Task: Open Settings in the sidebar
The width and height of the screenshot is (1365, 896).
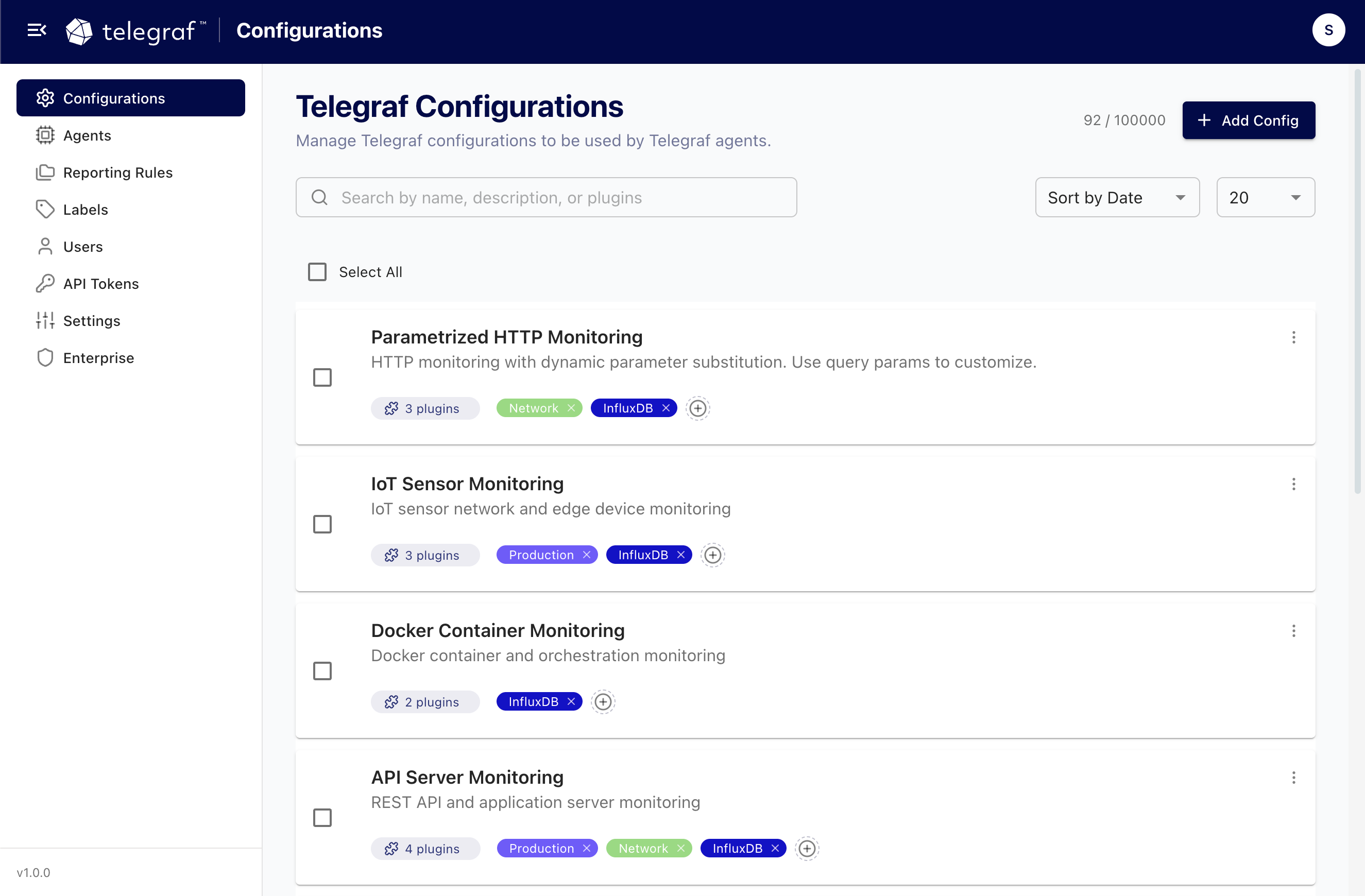Action: (x=131, y=320)
